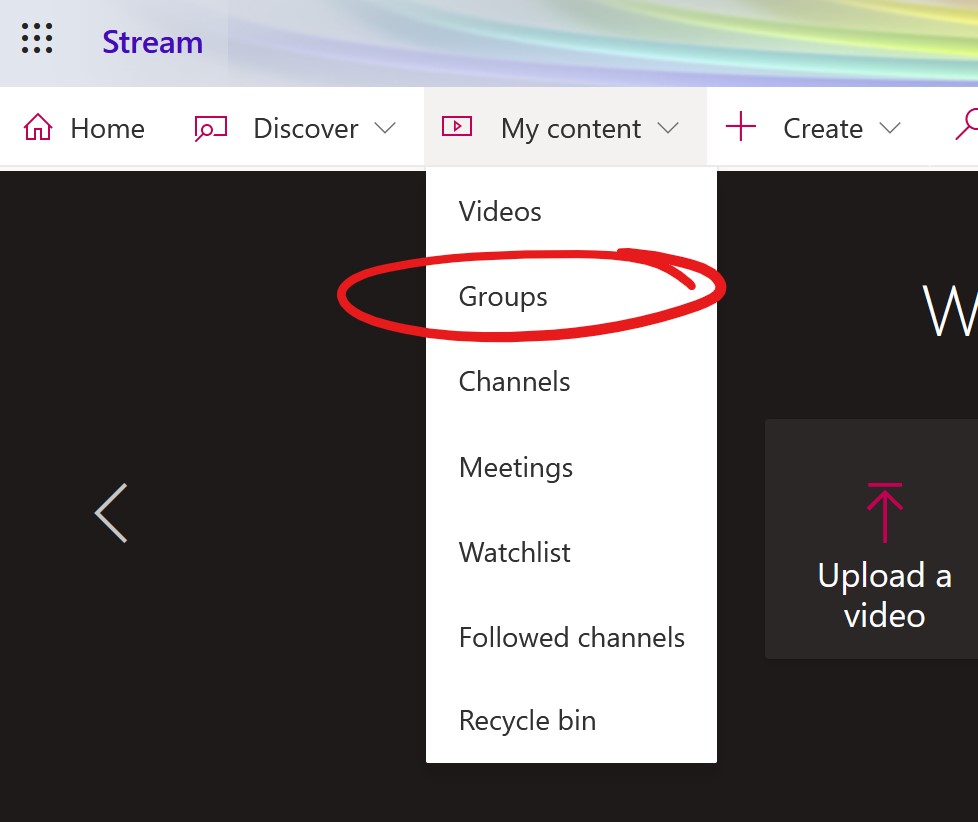Open the Recycle bin entry
Screen dimensions: 978x822
click(x=527, y=720)
